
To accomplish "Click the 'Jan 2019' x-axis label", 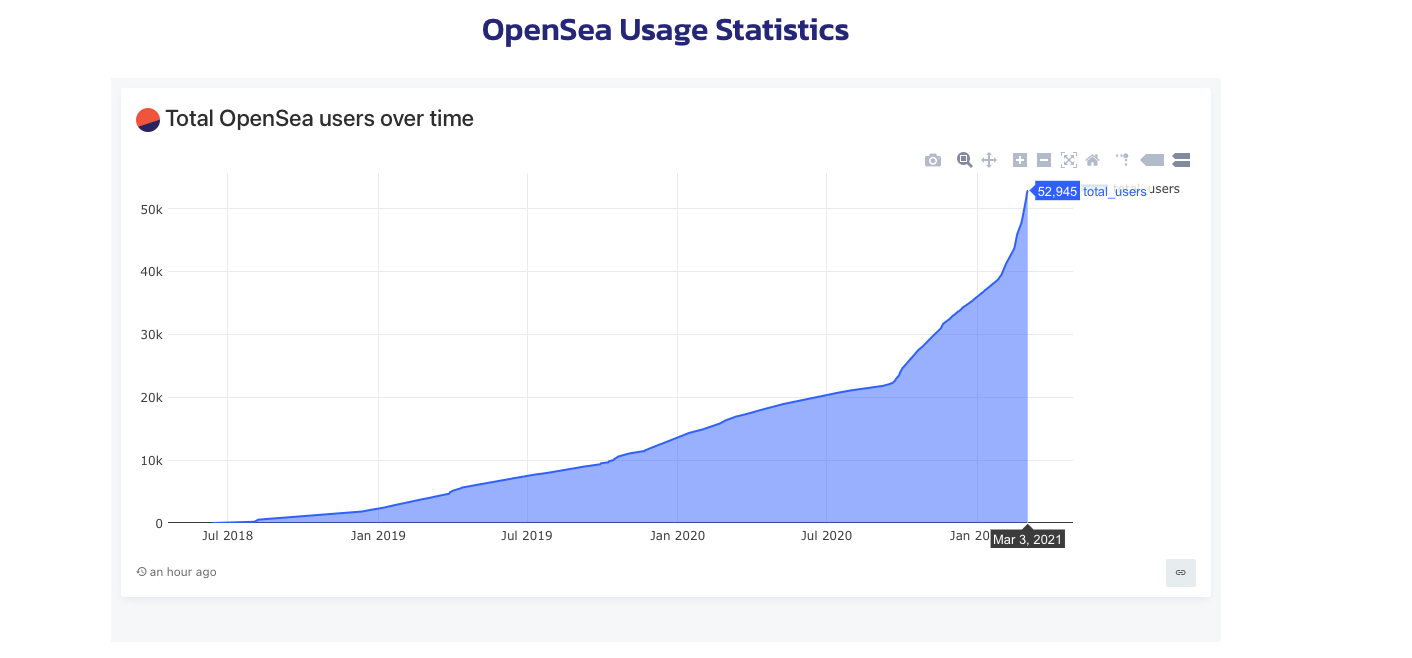I will (378, 536).
